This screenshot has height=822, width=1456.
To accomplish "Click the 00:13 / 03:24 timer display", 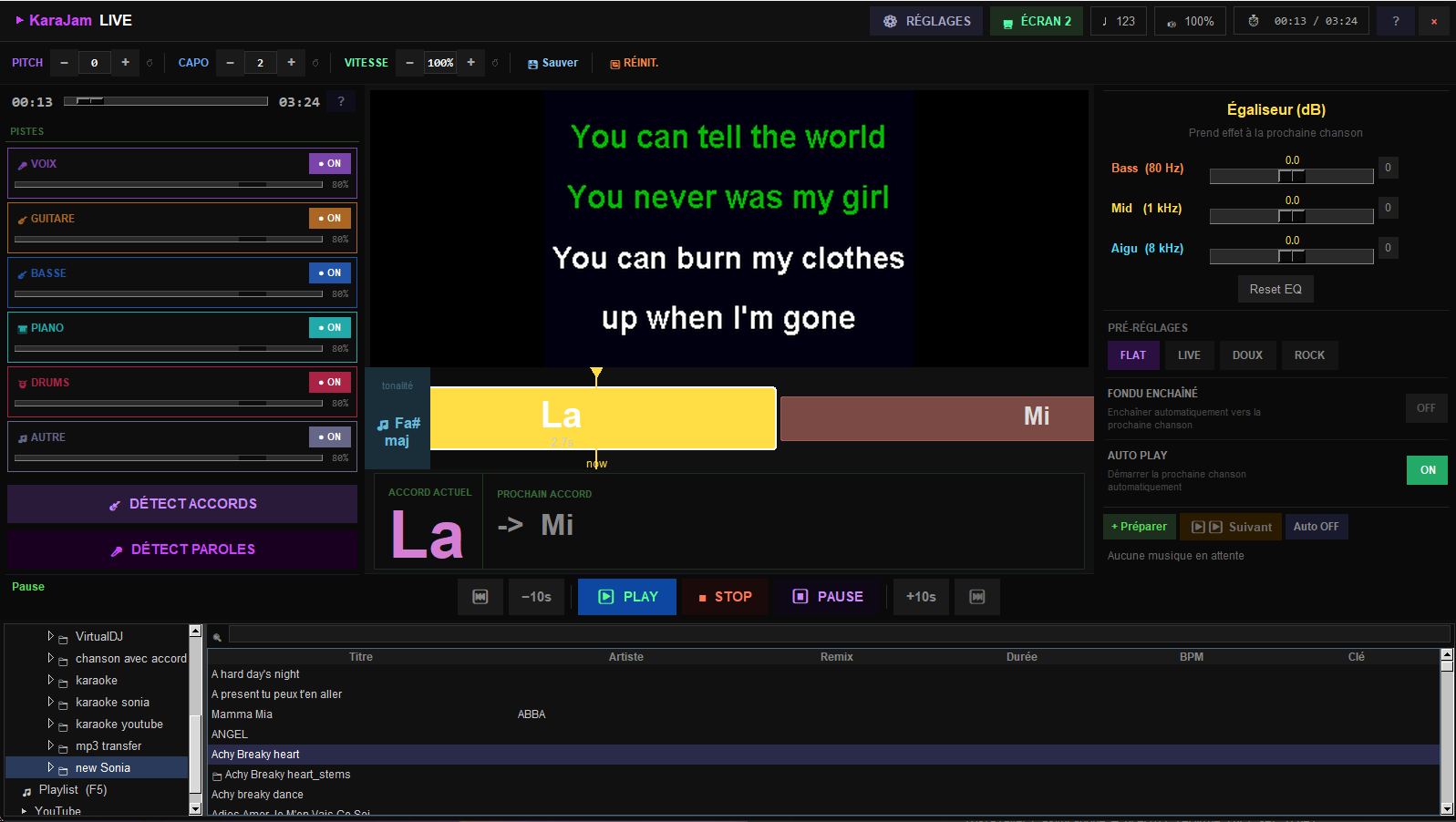I will [x=1301, y=21].
